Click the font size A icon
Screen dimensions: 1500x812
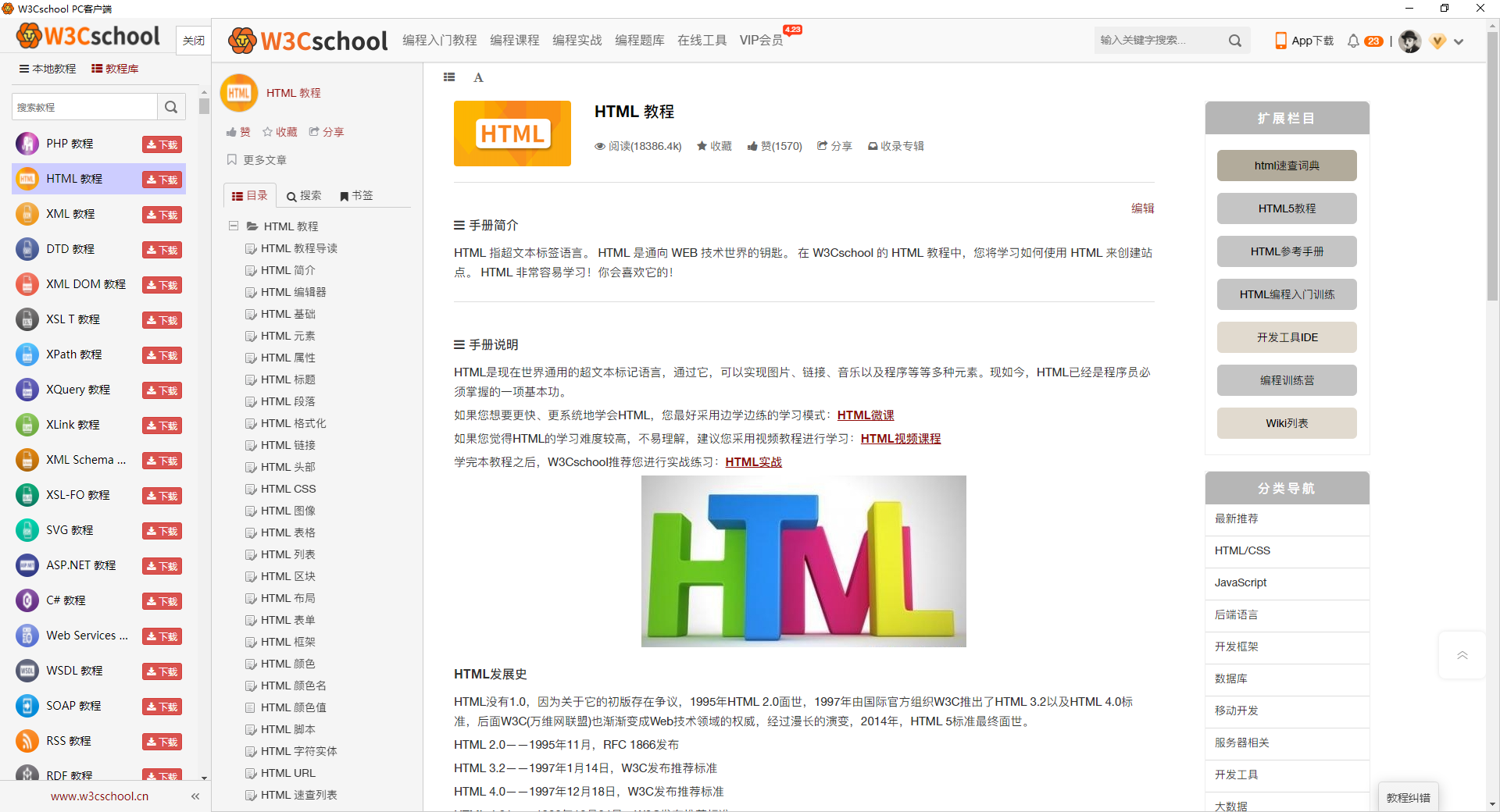point(478,77)
